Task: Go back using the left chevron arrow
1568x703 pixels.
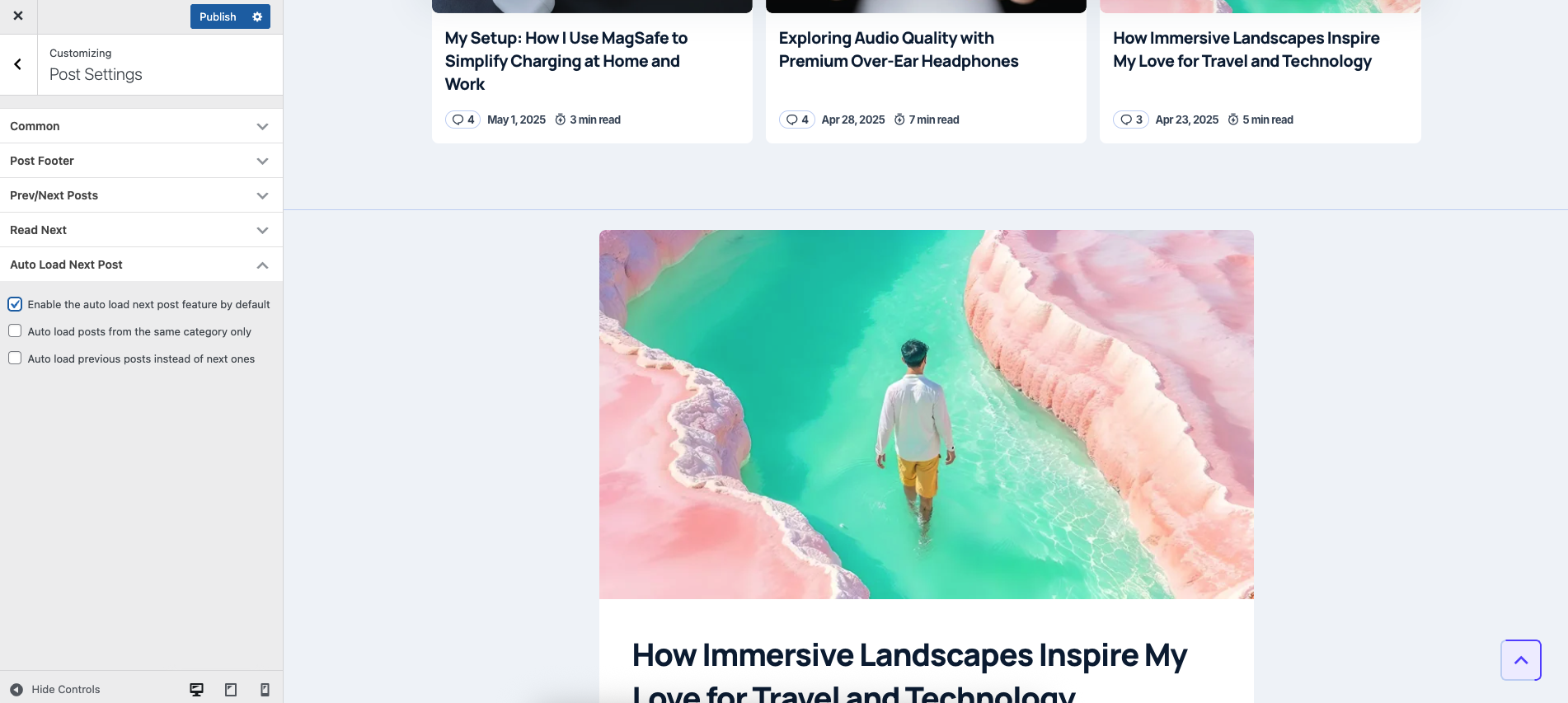Action: pyautogui.click(x=18, y=64)
